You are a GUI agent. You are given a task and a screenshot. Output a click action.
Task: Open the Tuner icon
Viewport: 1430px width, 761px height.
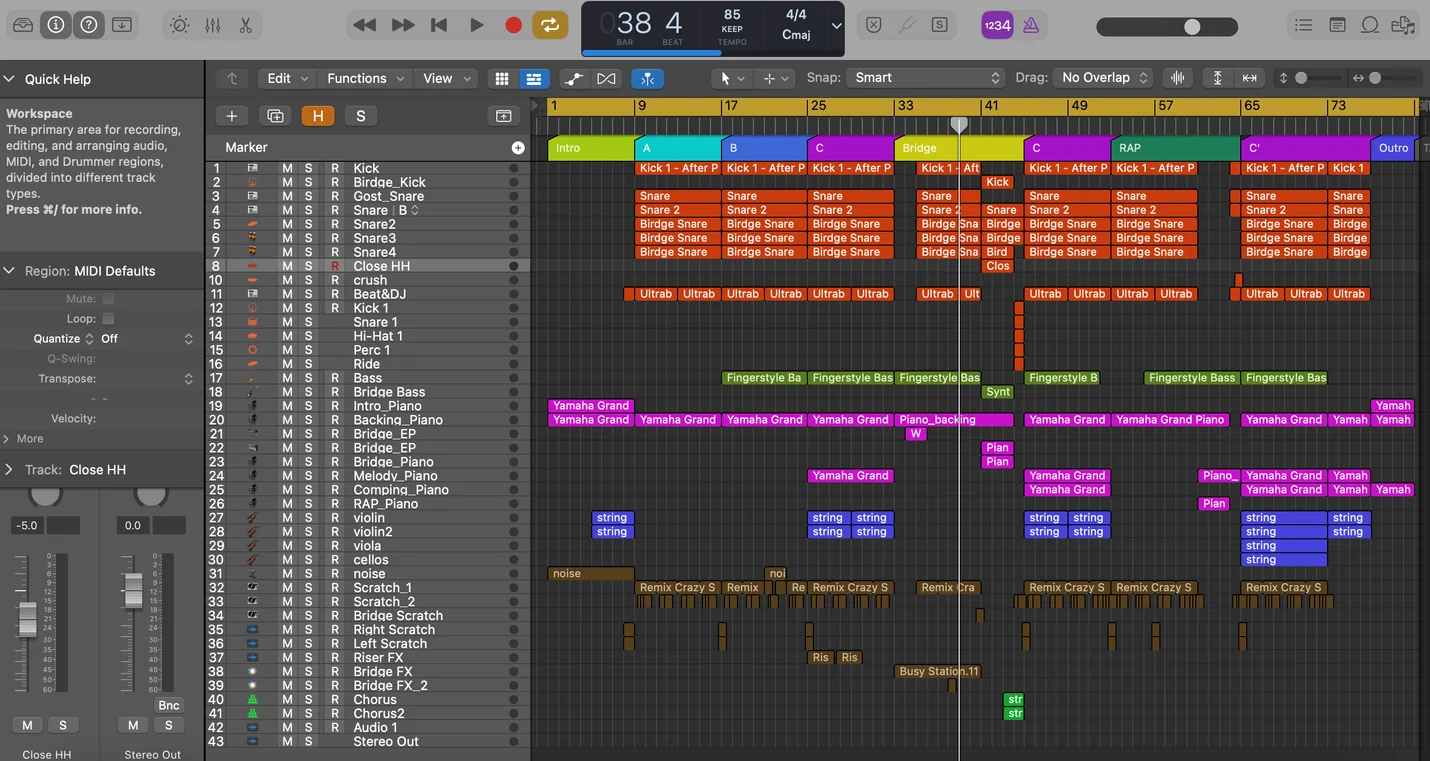coord(907,25)
